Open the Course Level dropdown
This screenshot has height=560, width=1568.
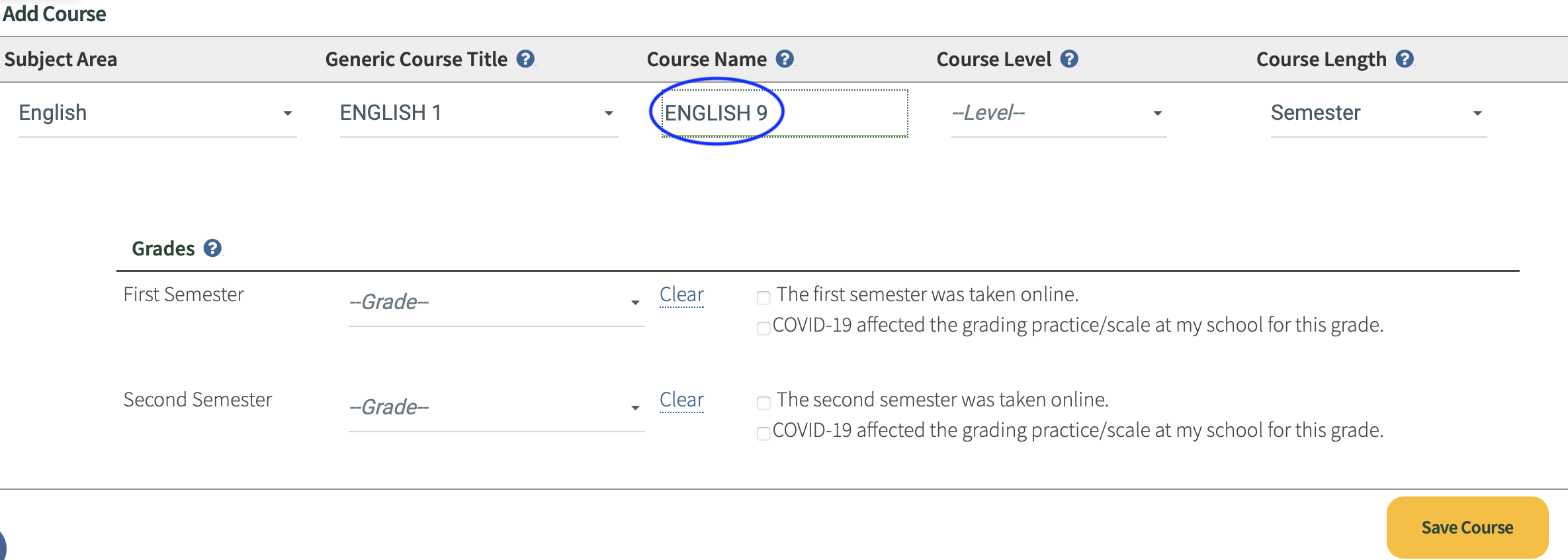coord(1058,113)
